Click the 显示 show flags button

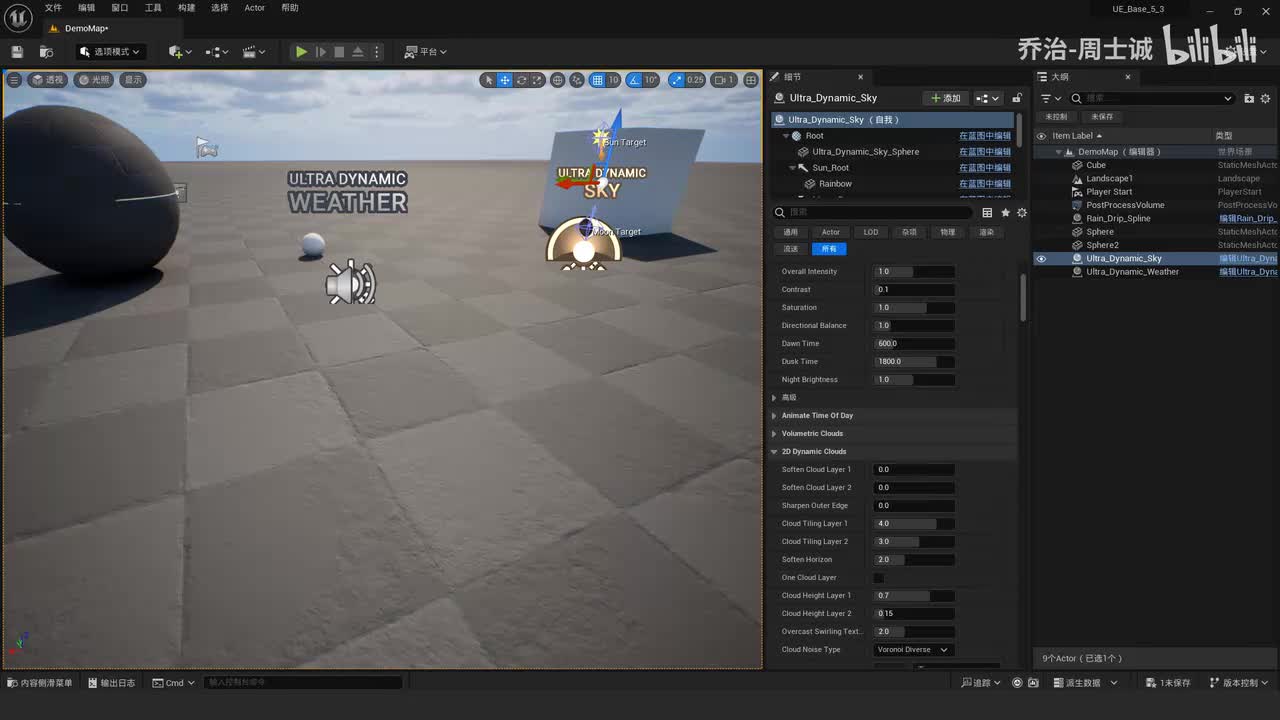[133, 80]
